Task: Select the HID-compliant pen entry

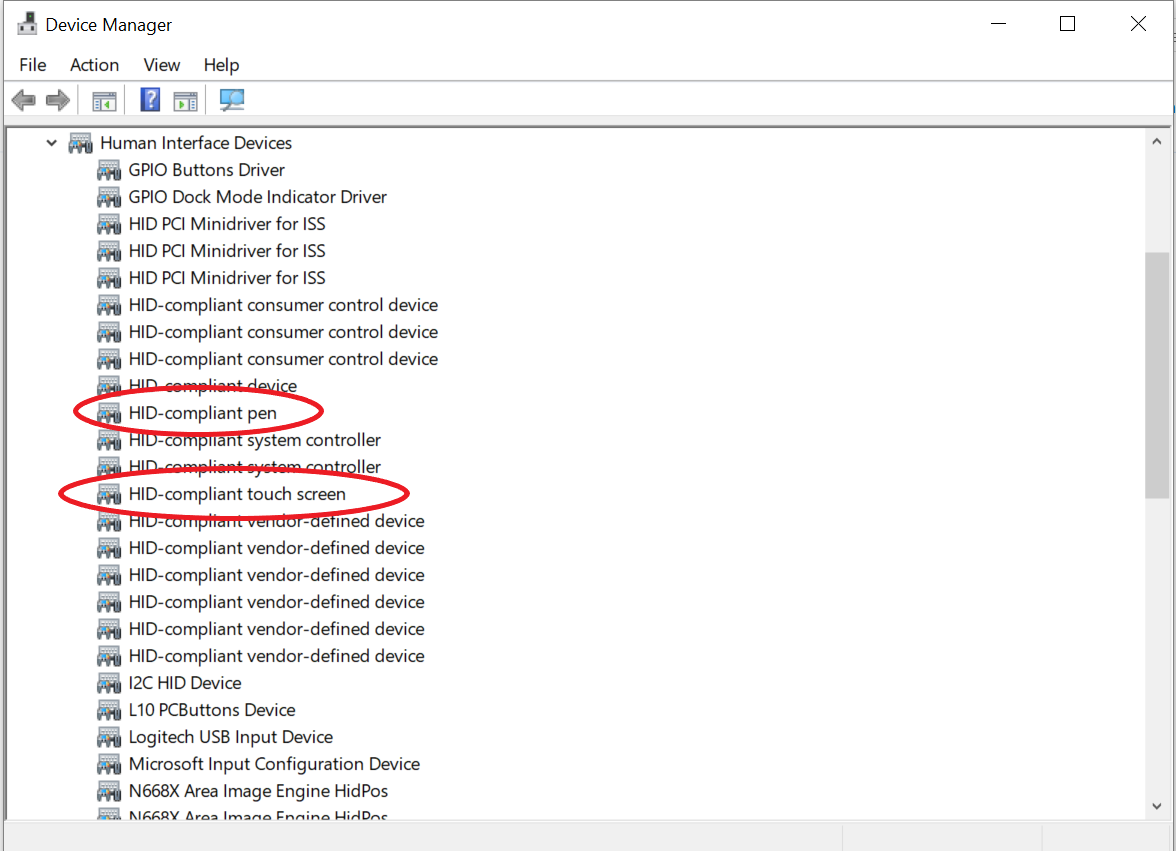Action: pyautogui.click(x=203, y=413)
